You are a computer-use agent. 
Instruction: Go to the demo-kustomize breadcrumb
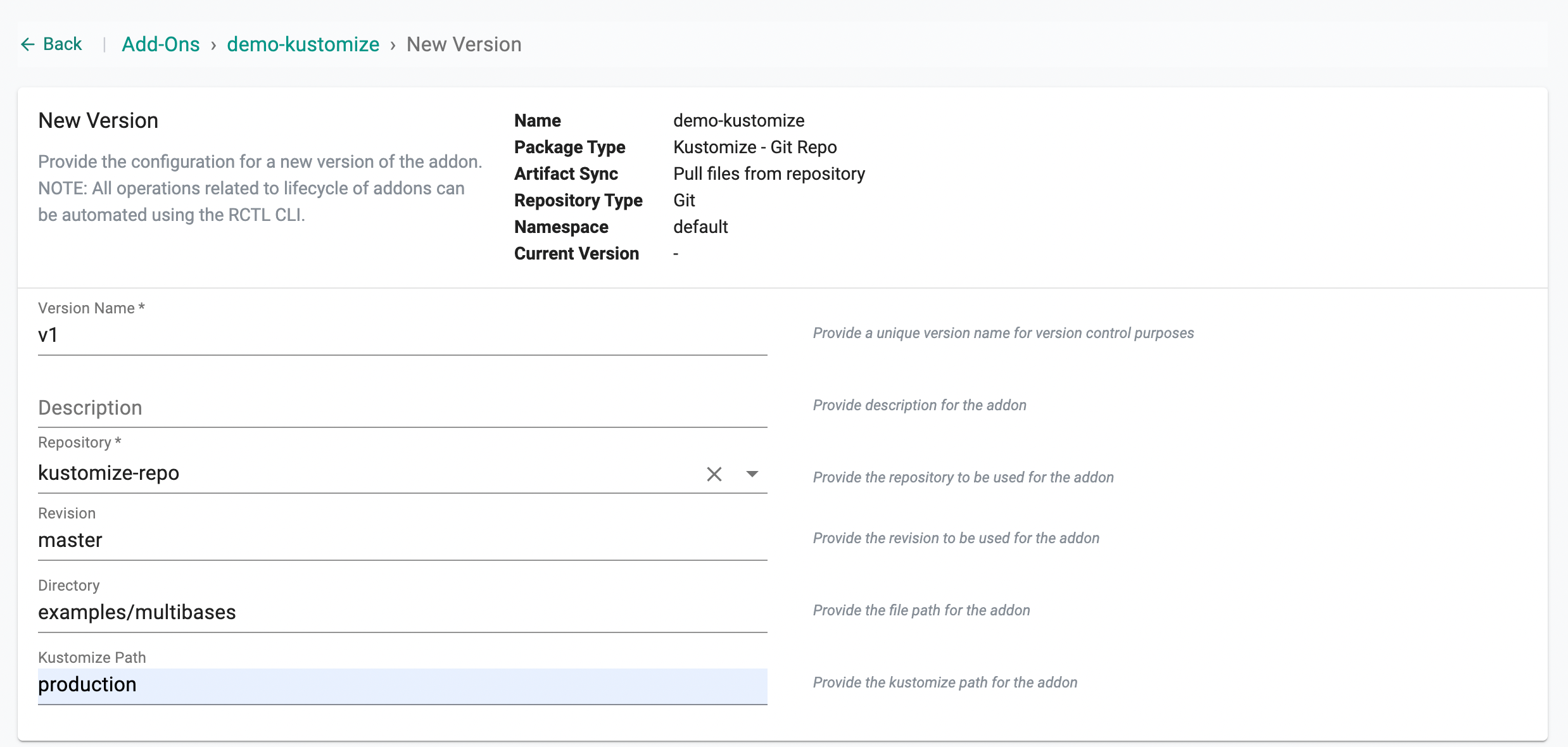pos(303,44)
